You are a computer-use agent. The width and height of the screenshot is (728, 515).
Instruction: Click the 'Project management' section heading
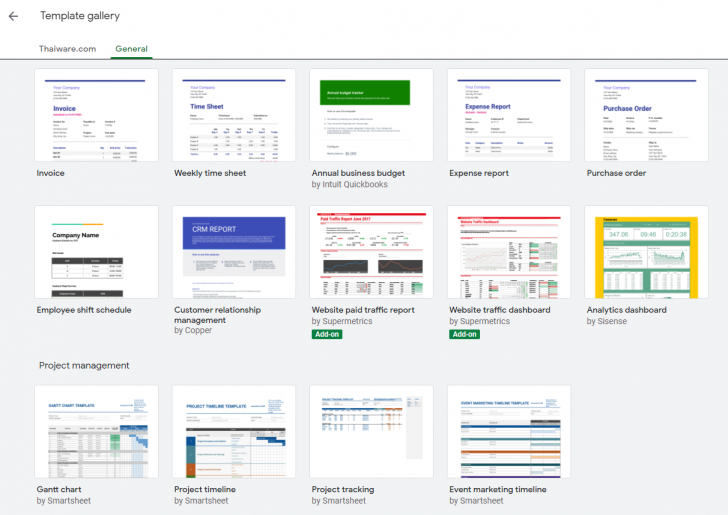point(84,365)
